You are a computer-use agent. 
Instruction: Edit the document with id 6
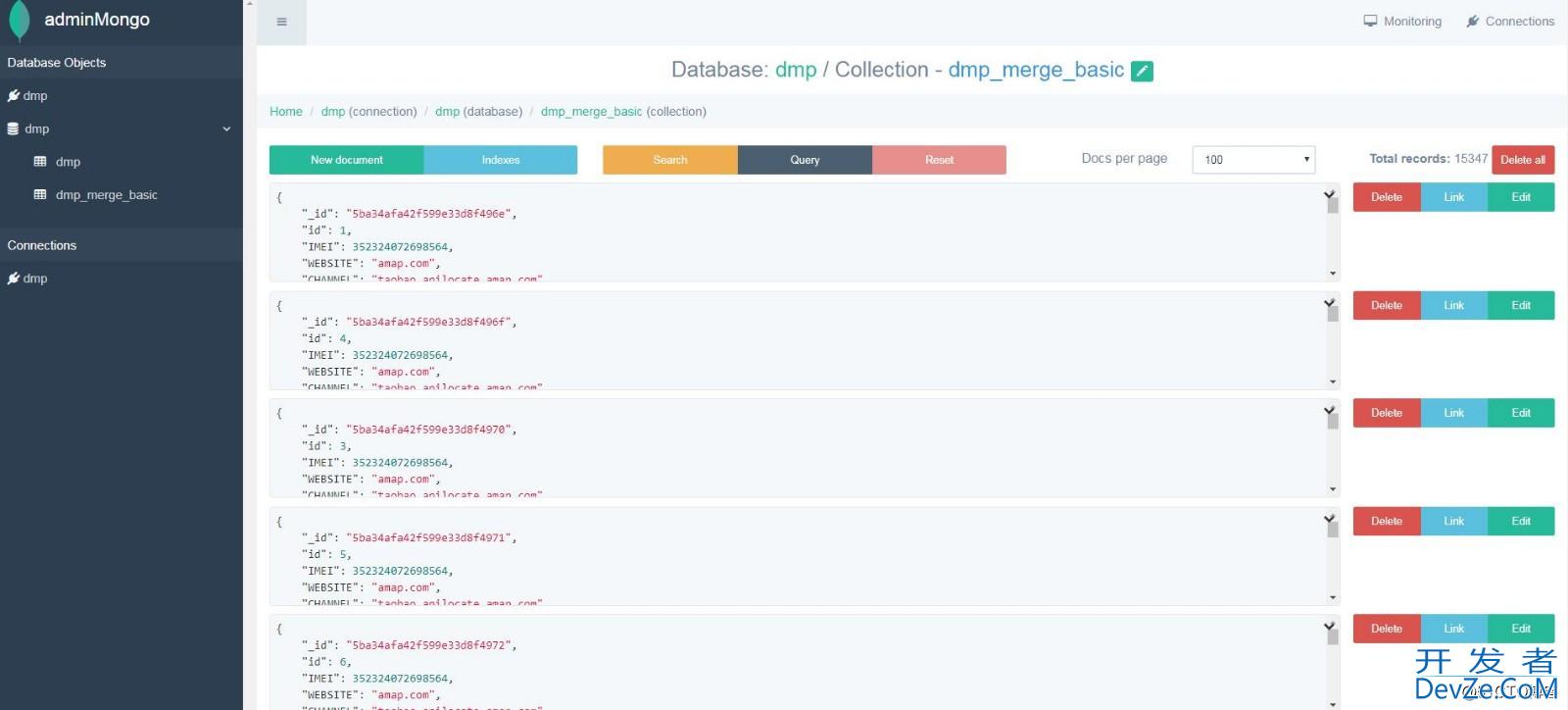click(1521, 629)
